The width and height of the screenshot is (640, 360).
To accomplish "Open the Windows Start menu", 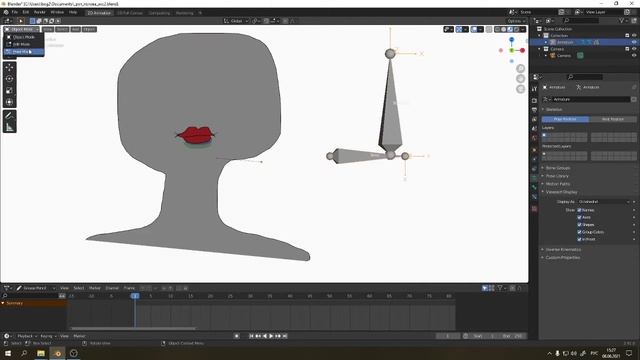I will (8, 353).
